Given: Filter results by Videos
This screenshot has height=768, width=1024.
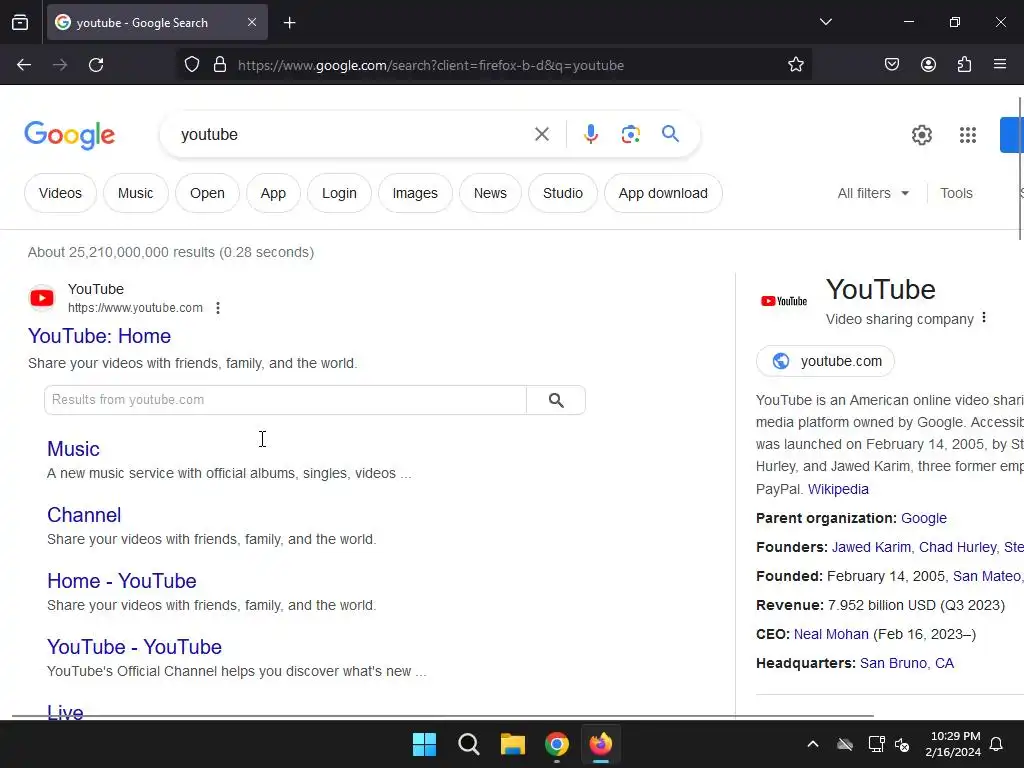Looking at the screenshot, I should pos(60,193).
